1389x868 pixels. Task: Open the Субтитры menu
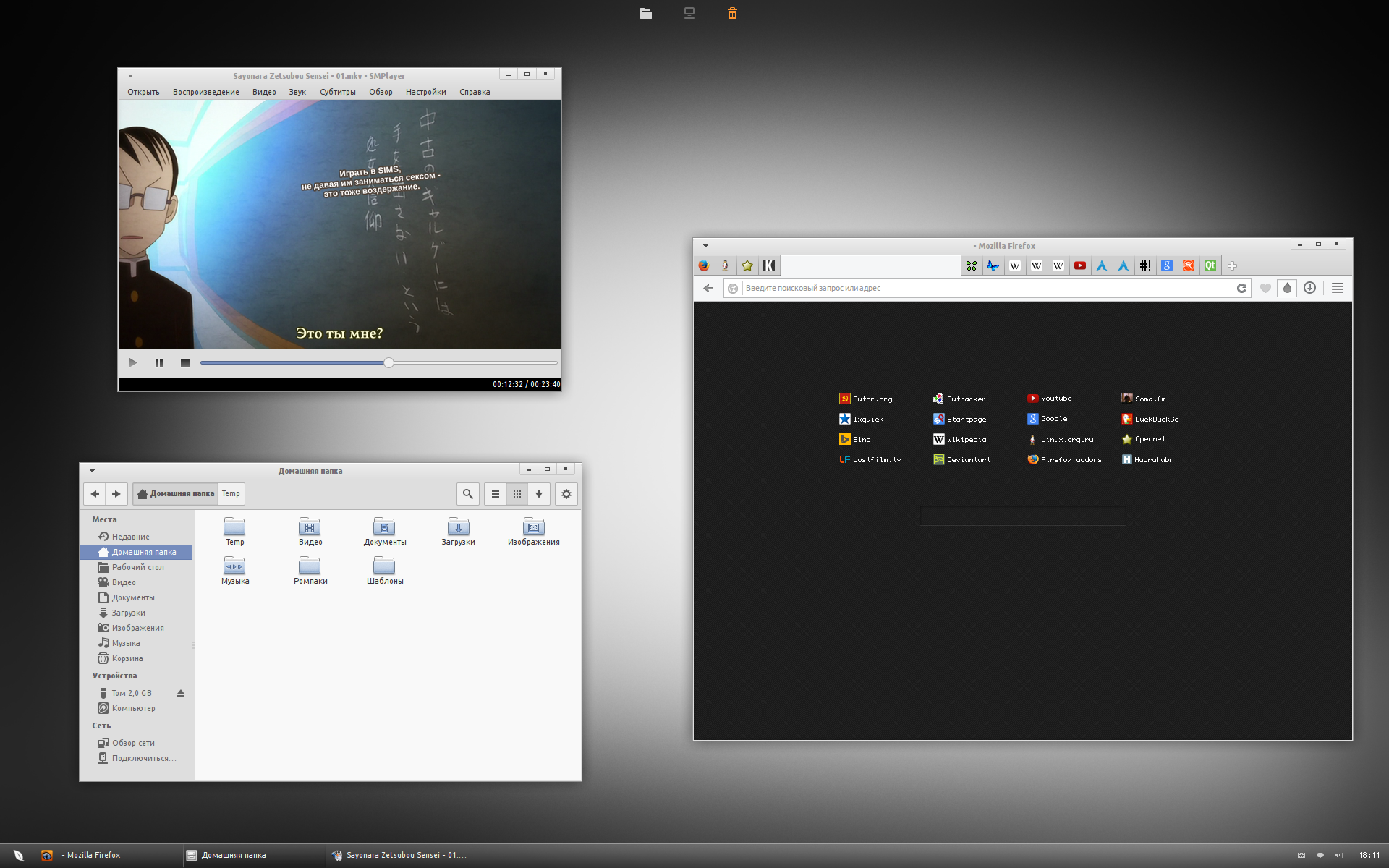coord(338,92)
